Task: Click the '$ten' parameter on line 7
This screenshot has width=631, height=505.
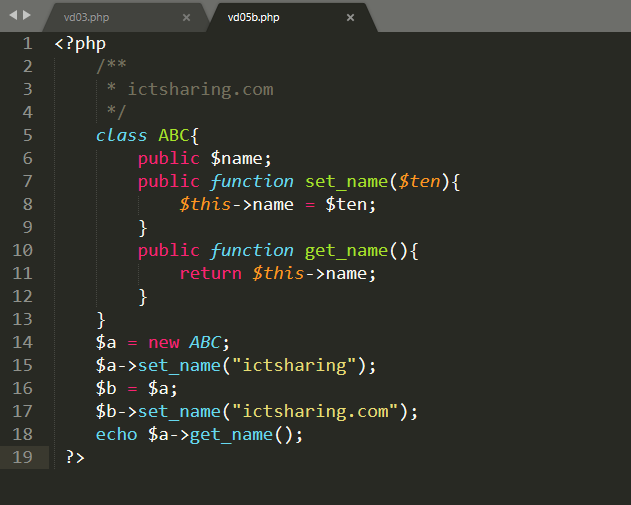Action: (420, 181)
